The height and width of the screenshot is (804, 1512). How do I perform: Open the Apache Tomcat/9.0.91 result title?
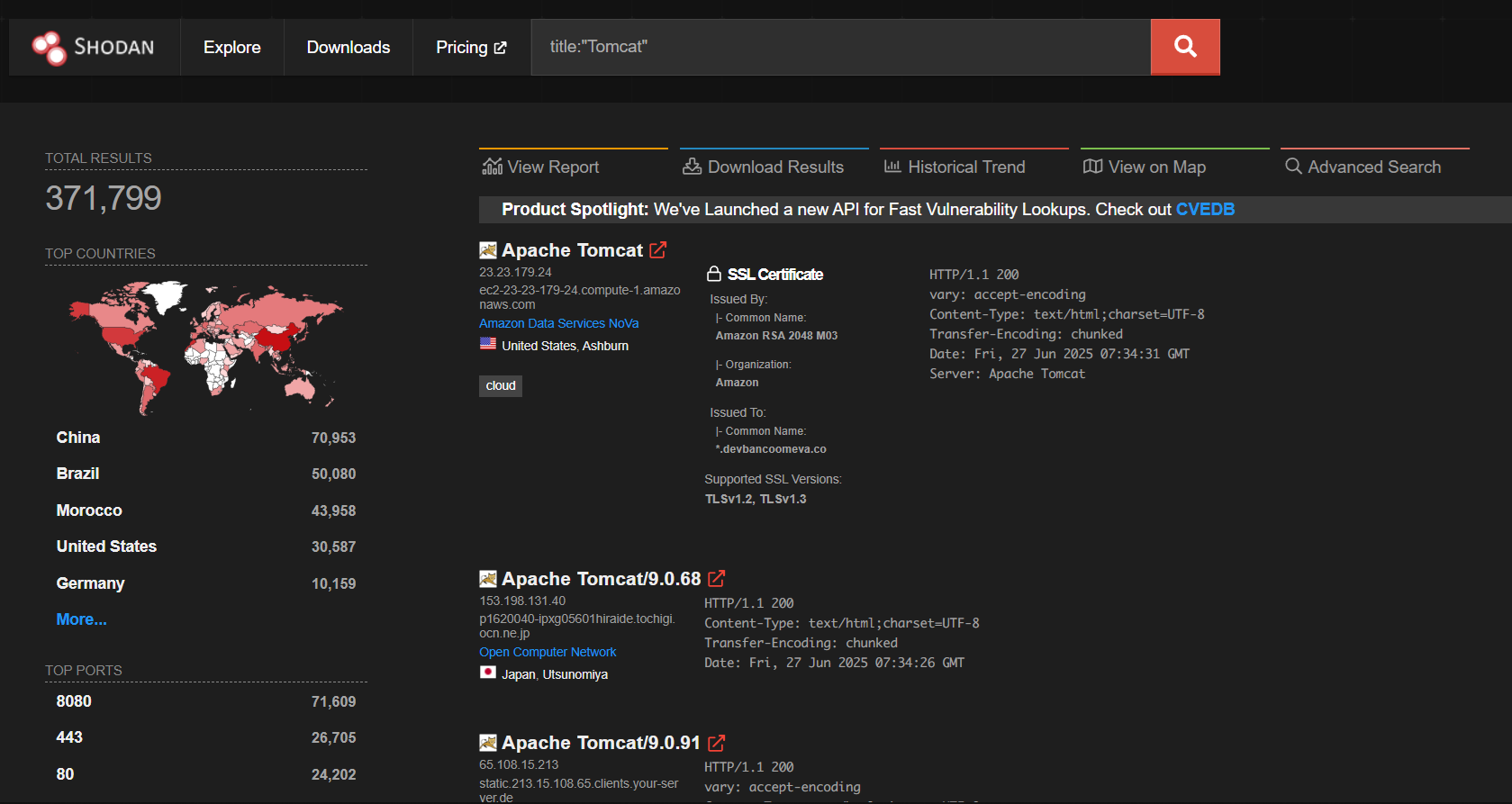[x=601, y=743]
